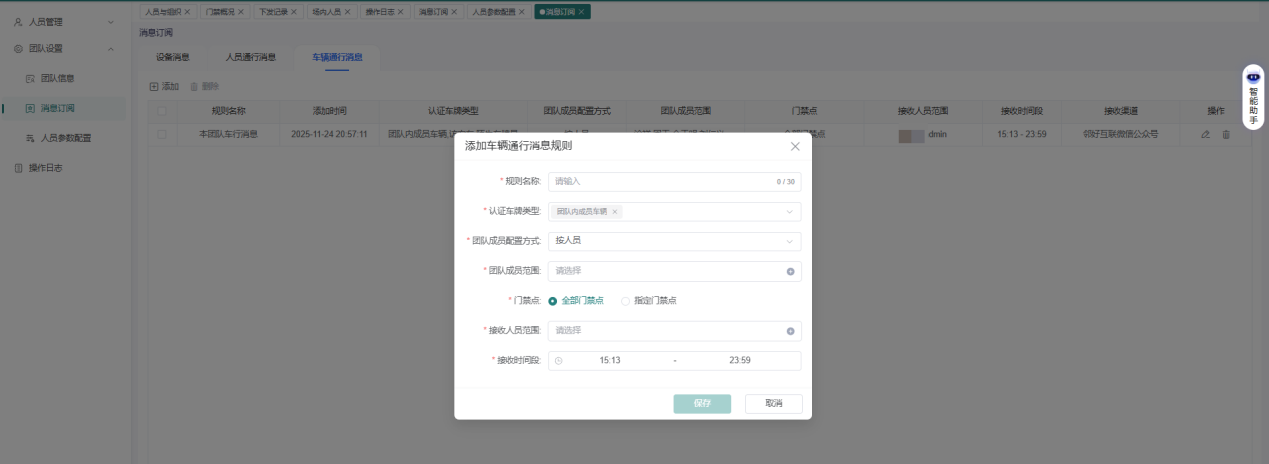
Task: Close the add vehicle rule dialog
Action: pyautogui.click(x=795, y=146)
